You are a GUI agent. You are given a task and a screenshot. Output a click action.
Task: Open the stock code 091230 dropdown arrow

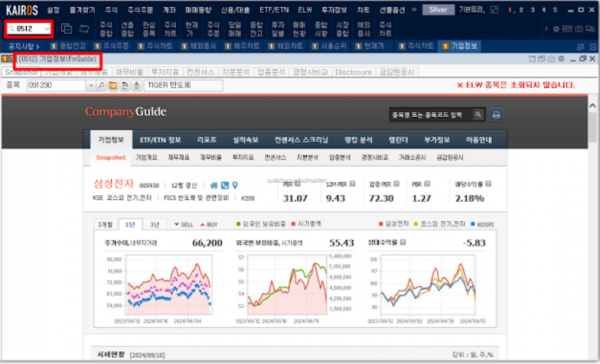tap(91, 85)
